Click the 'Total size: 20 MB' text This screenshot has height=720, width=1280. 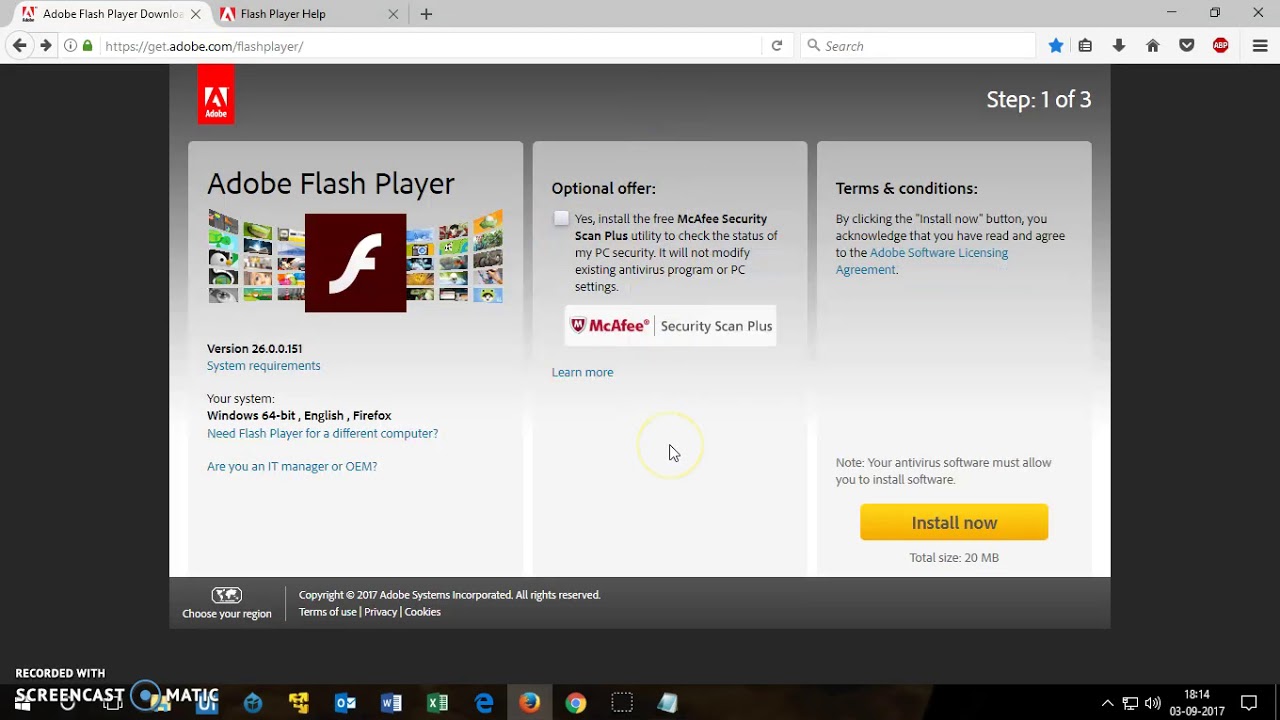point(954,558)
